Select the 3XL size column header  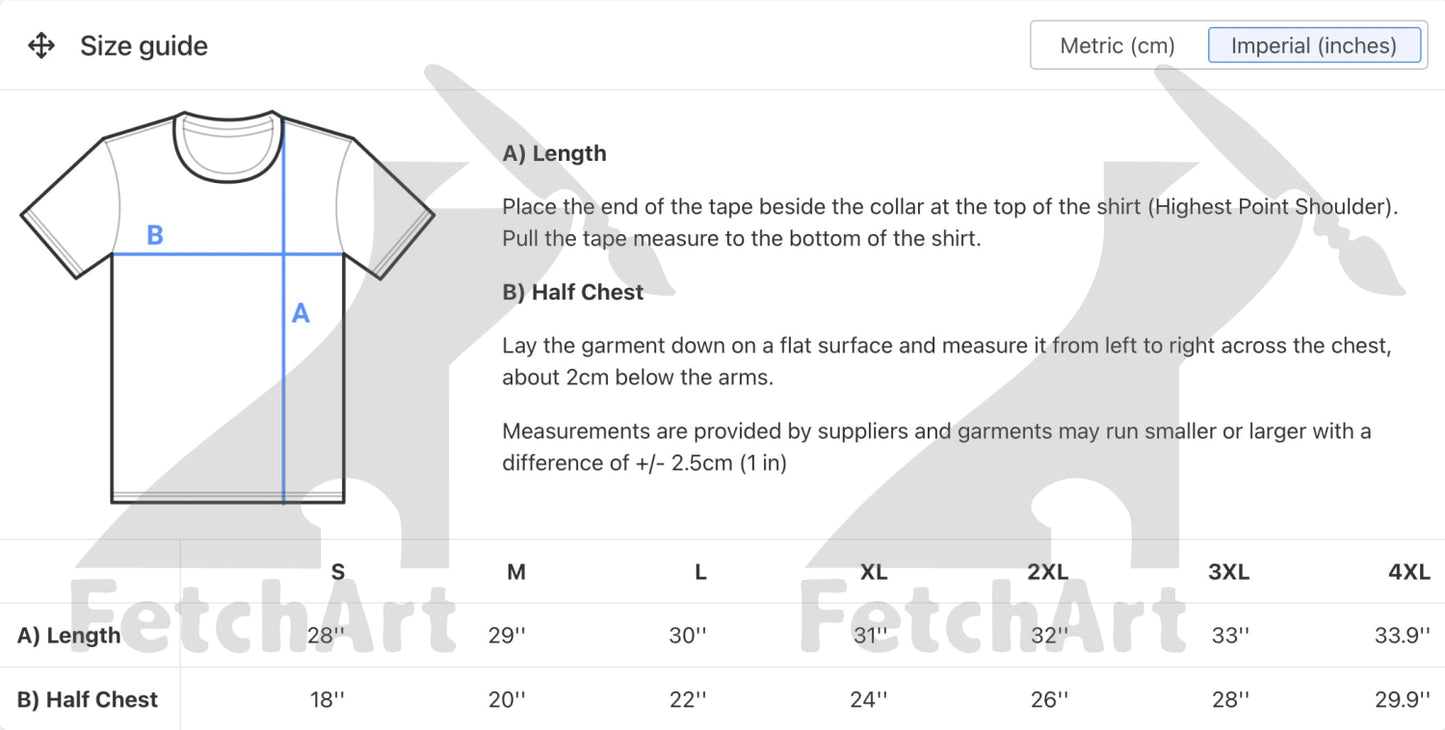click(1228, 572)
